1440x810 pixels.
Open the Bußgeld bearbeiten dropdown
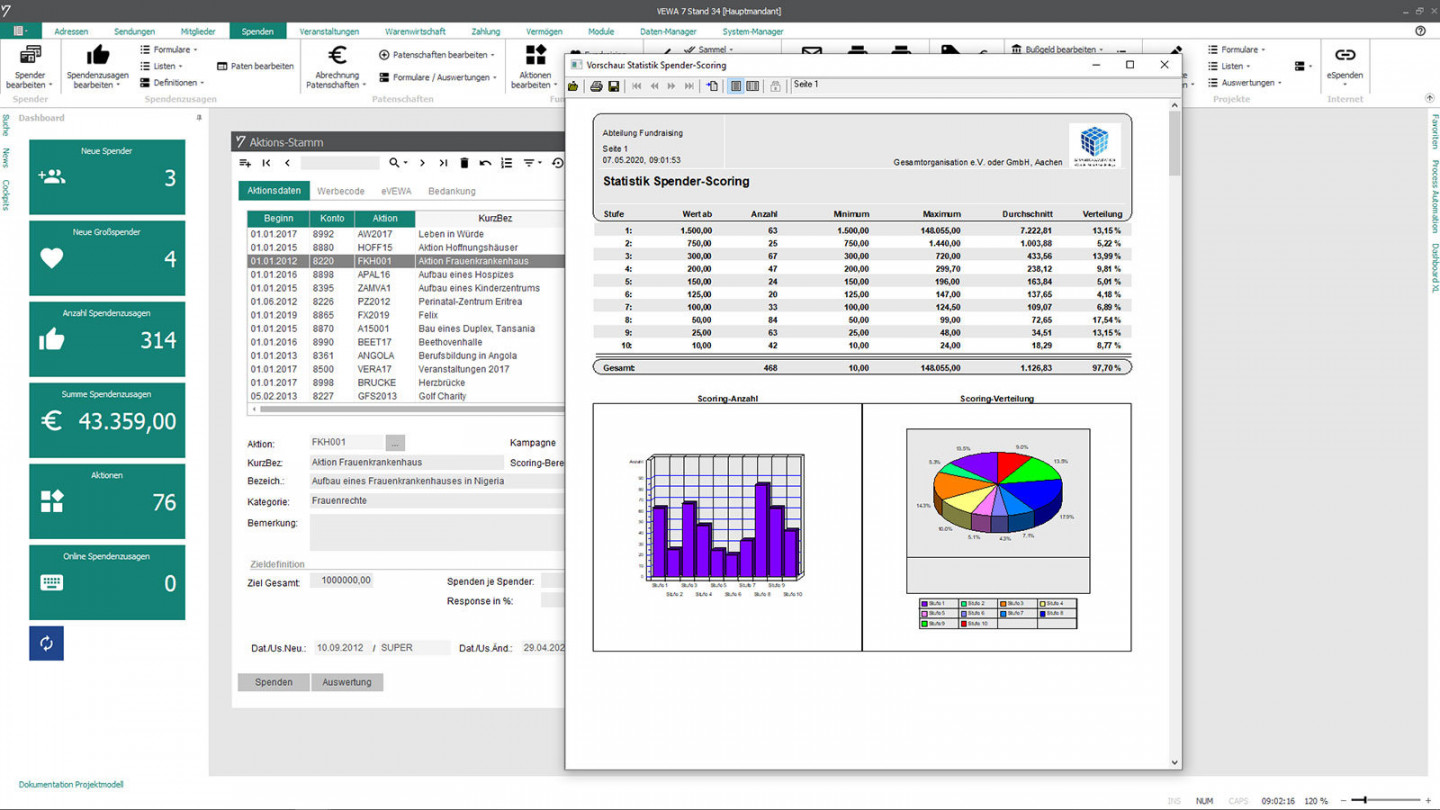(x=1057, y=49)
